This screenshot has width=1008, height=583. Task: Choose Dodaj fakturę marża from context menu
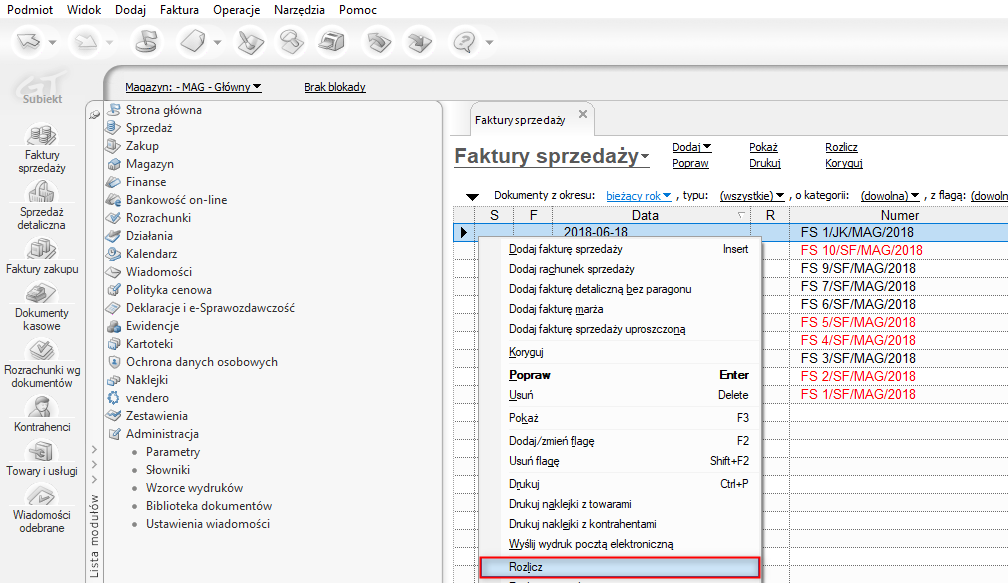tap(620, 309)
